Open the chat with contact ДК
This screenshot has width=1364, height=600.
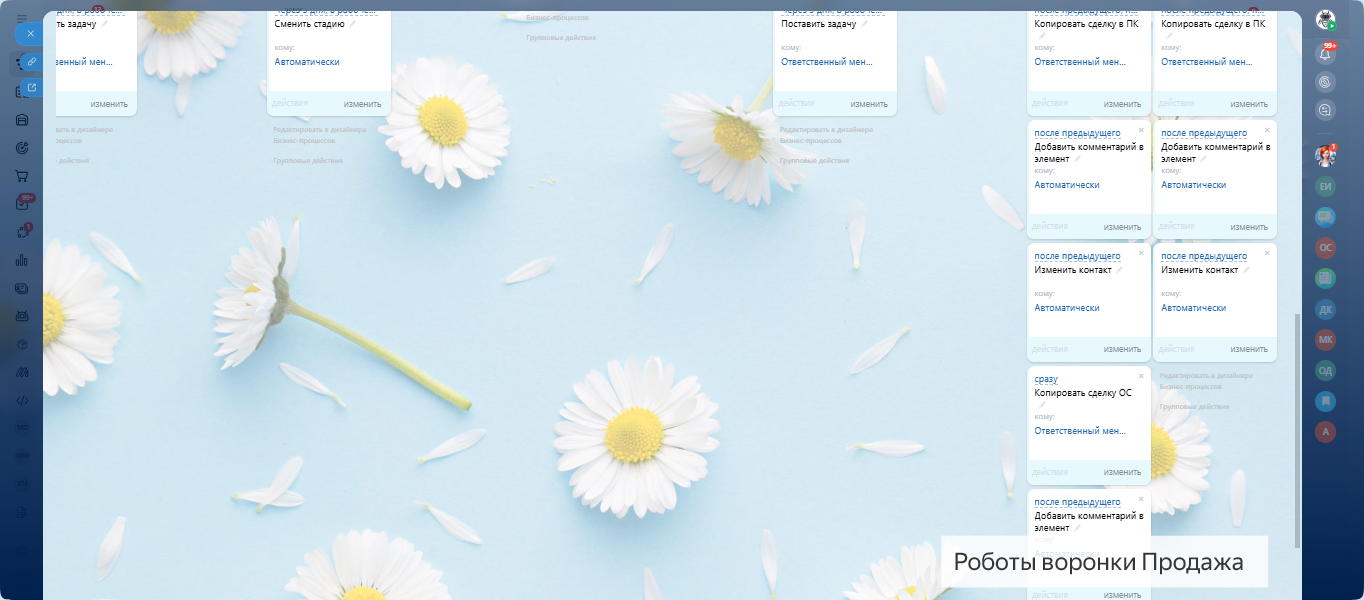tap(1325, 309)
